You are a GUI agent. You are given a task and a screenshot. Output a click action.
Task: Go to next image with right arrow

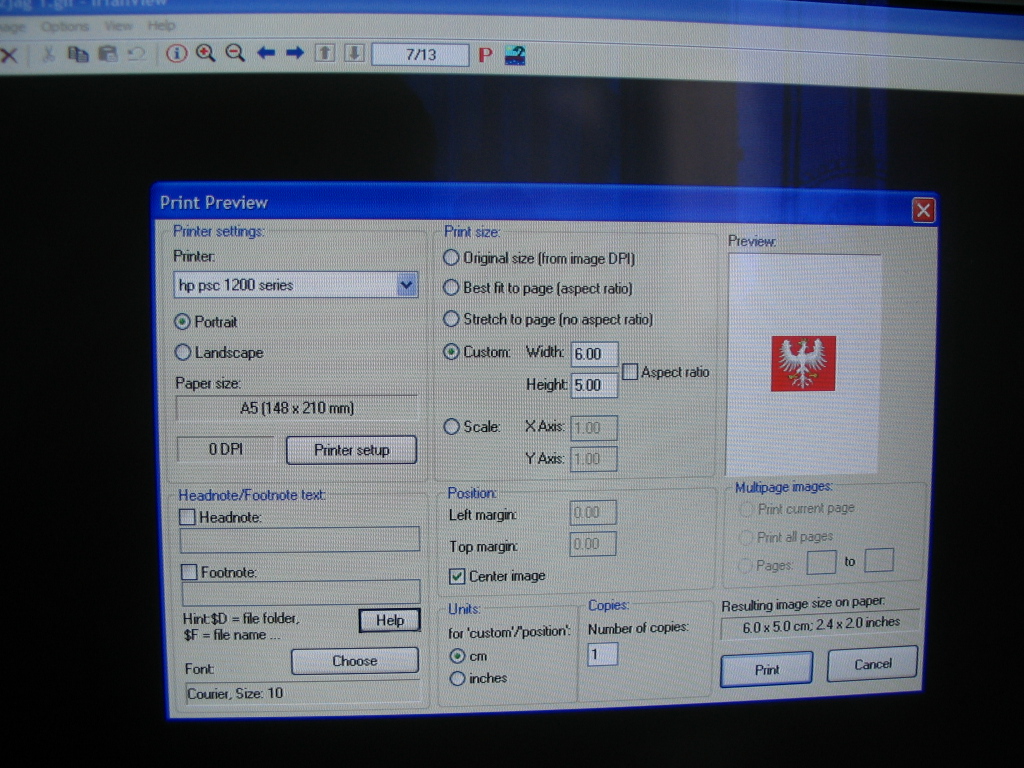[x=294, y=54]
